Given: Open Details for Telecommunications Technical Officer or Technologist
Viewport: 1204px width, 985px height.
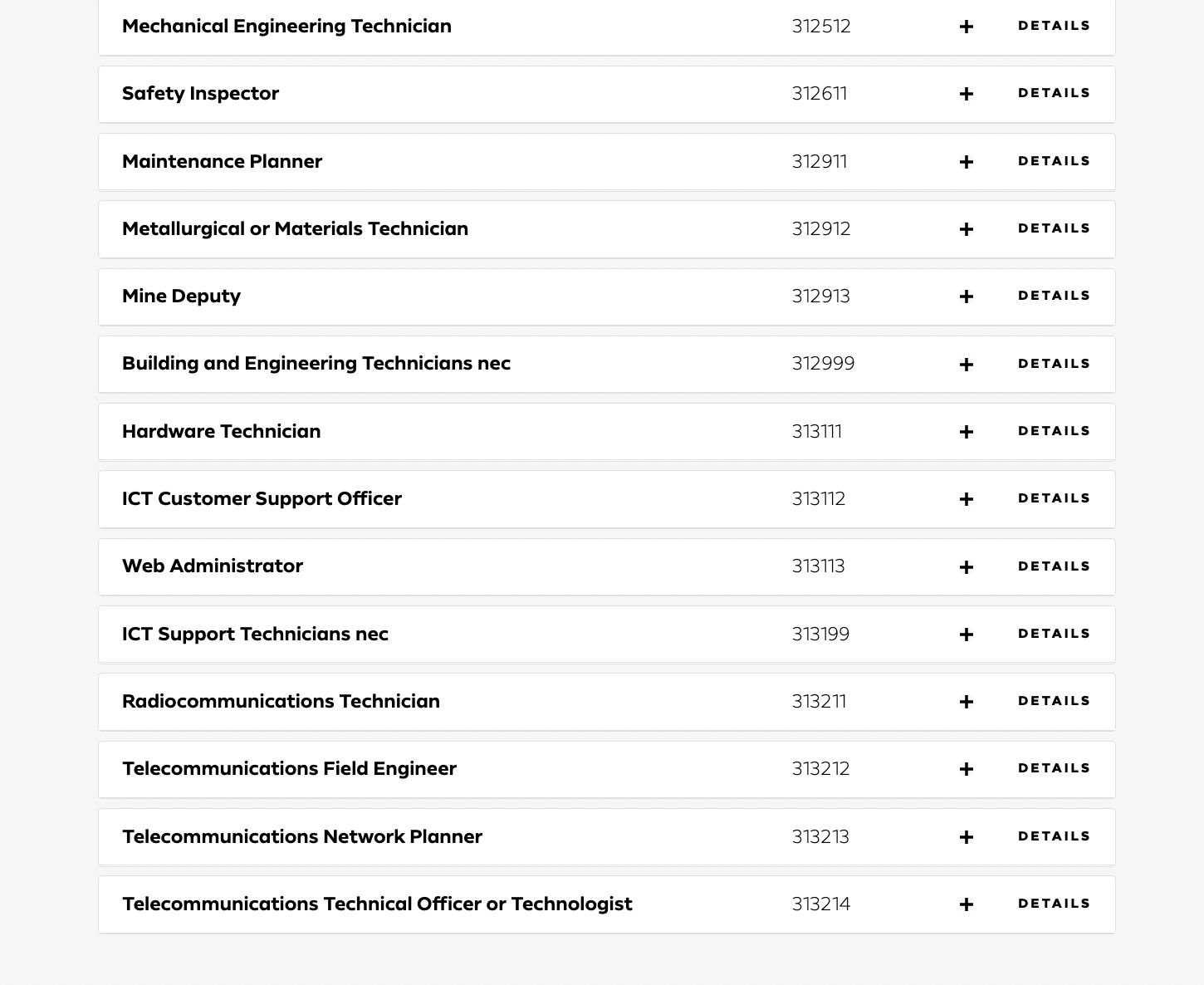Looking at the screenshot, I should (x=1054, y=904).
